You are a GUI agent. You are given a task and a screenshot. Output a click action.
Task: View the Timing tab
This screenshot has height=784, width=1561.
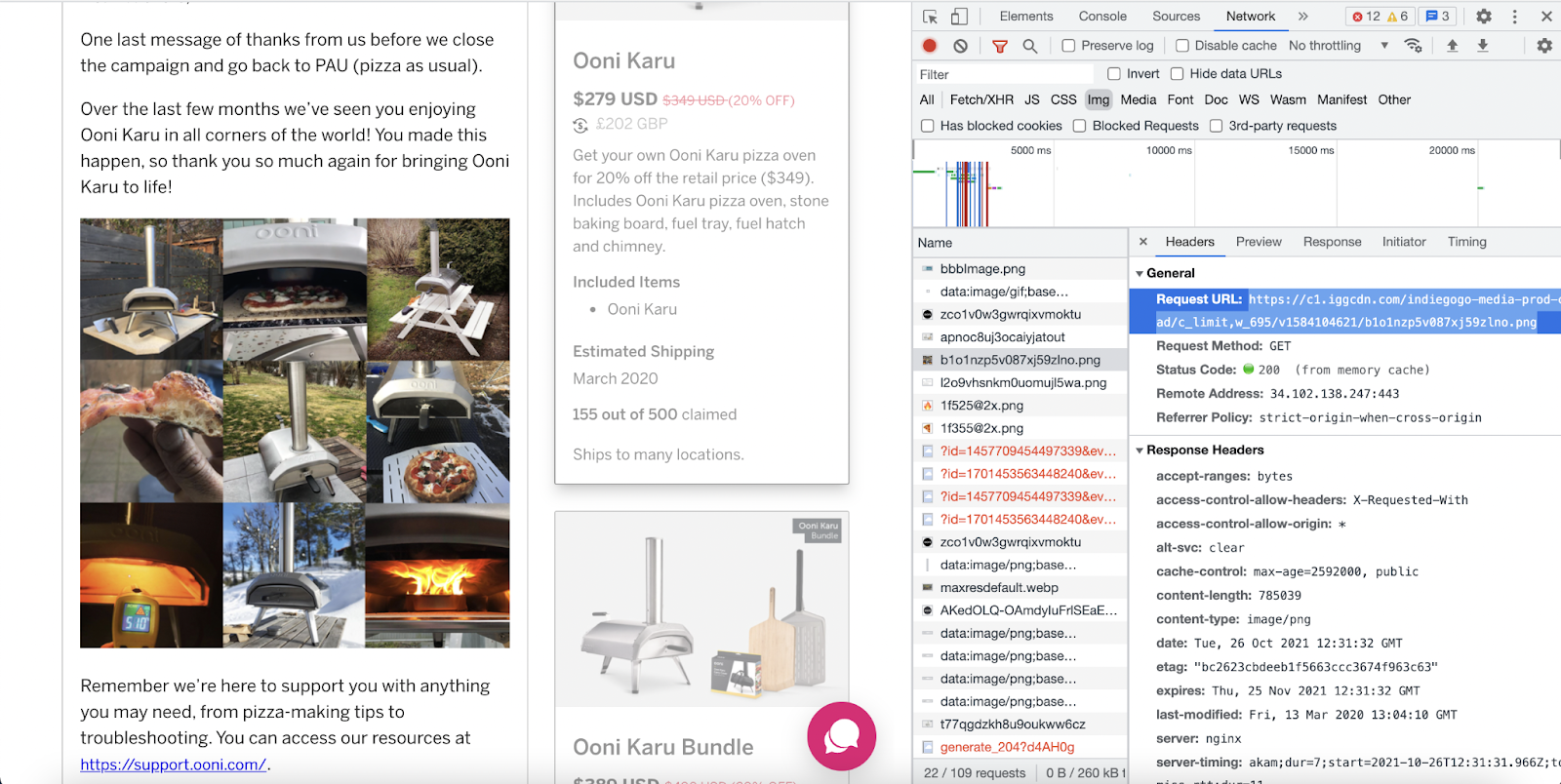click(1467, 242)
